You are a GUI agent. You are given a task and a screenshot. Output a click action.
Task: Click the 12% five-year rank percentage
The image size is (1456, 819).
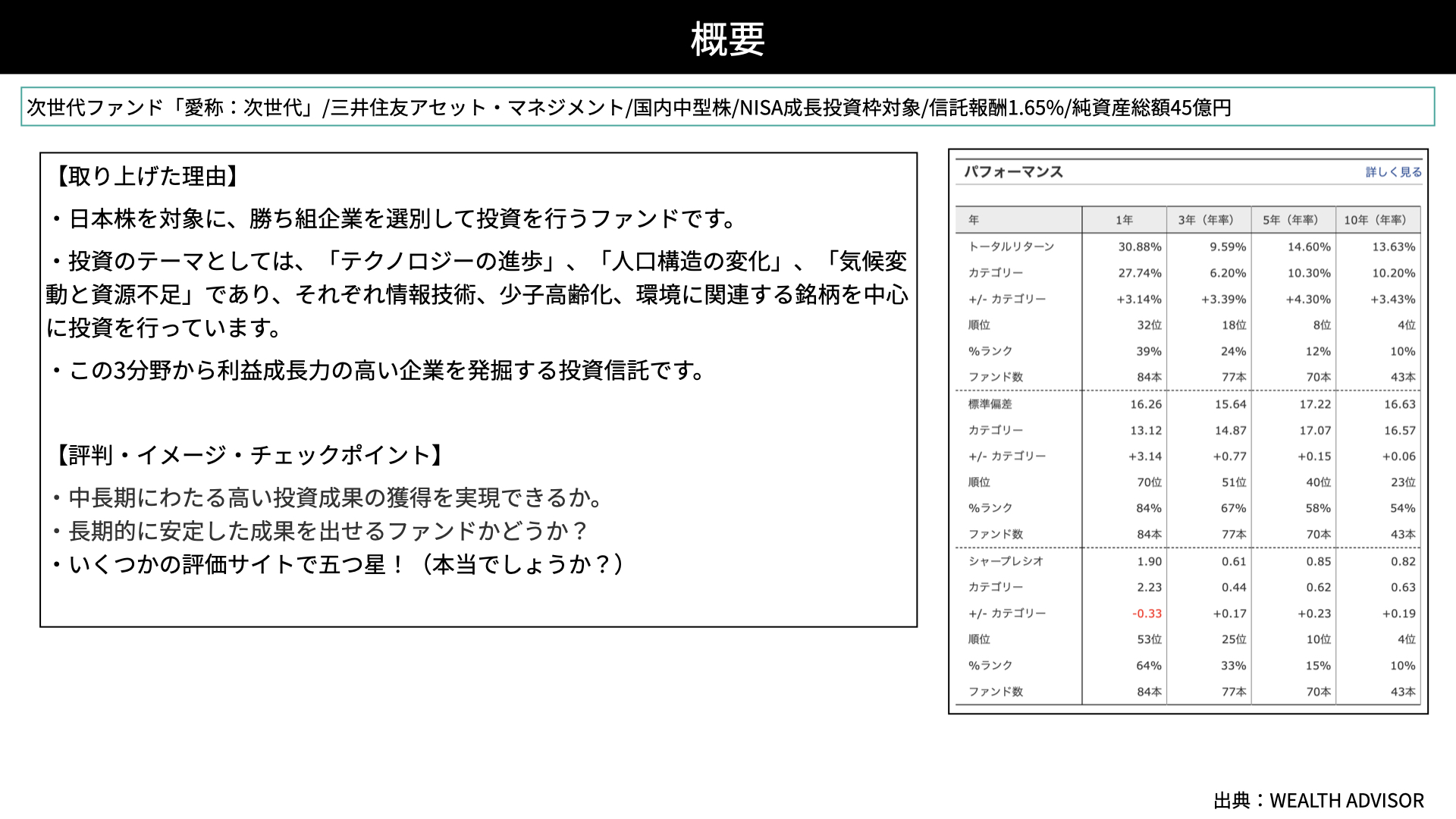click(x=1318, y=351)
